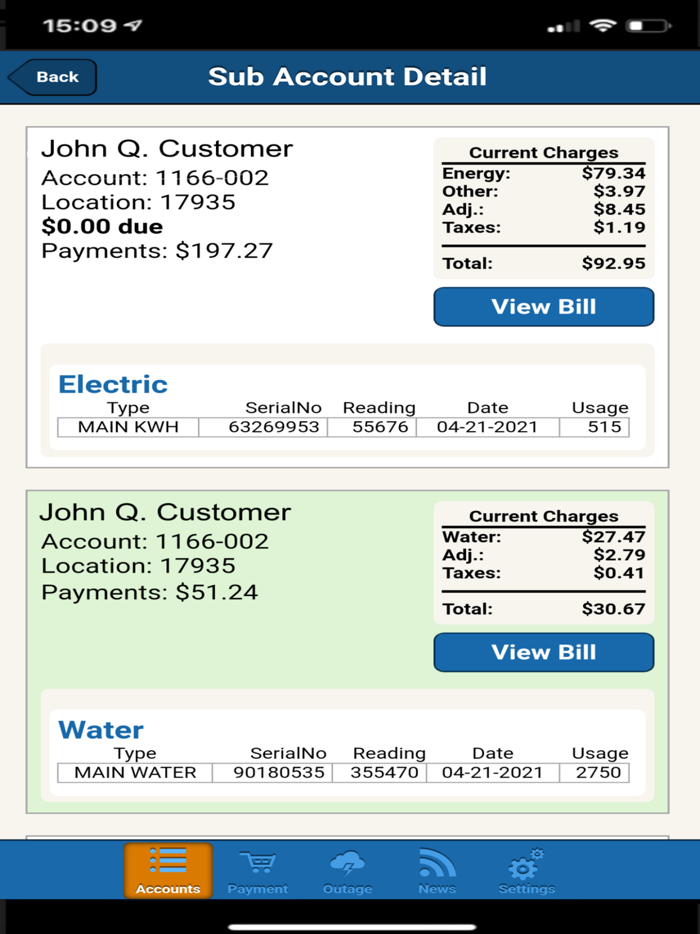Tap View Bill for the Electric account
Viewport: 700px width, 934px height.
pyautogui.click(x=543, y=306)
